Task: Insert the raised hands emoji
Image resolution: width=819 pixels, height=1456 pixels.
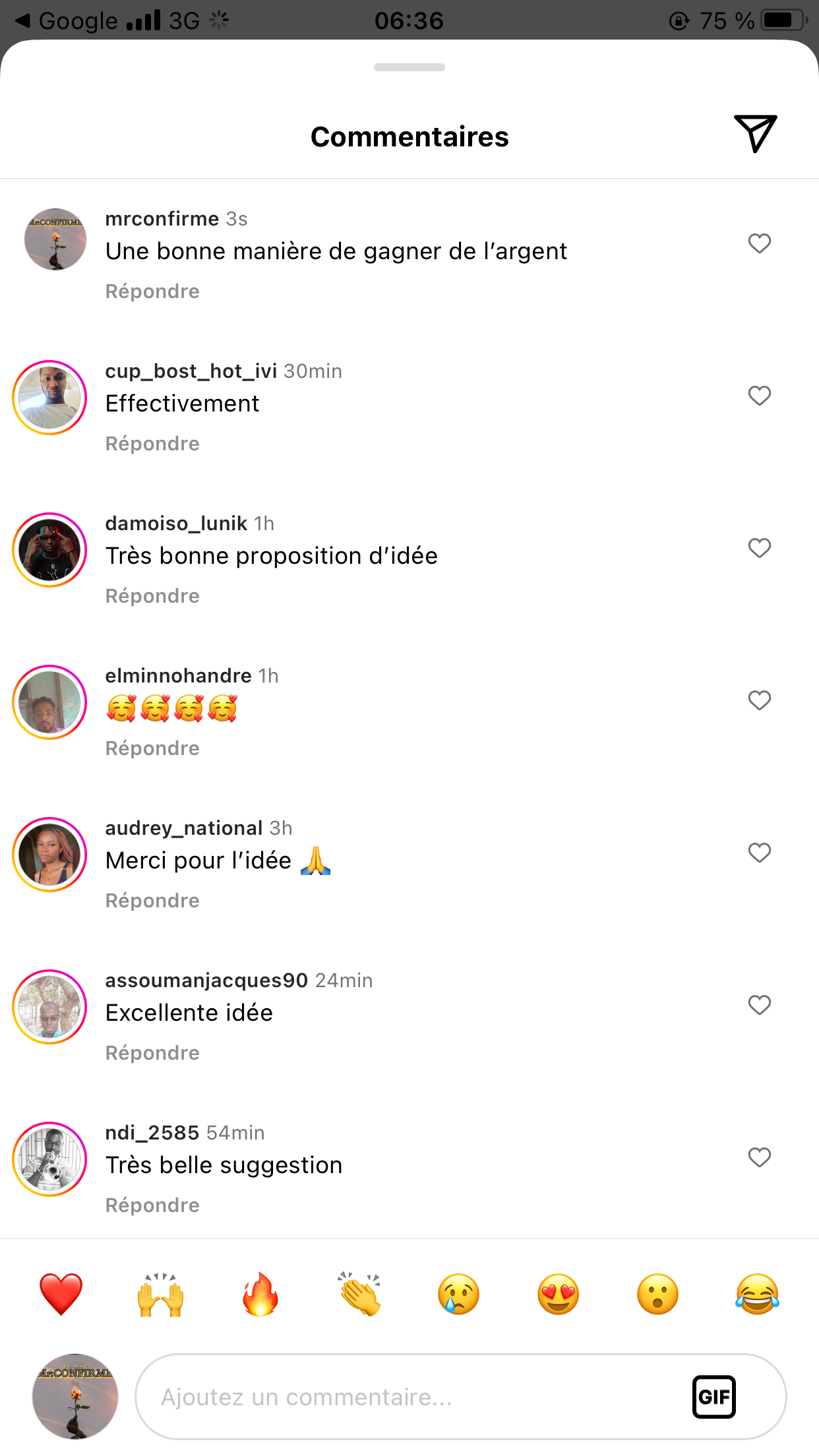Action: (x=160, y=1294)
